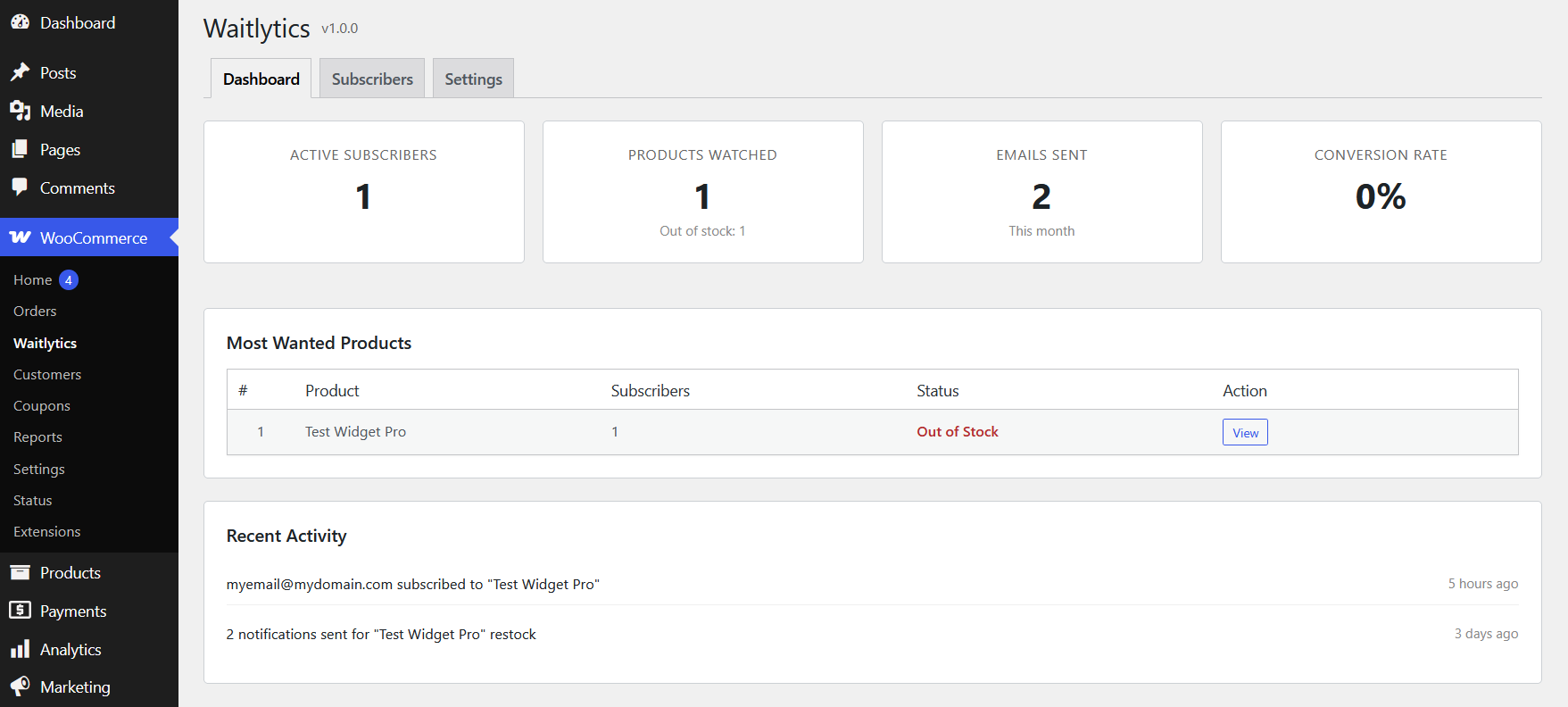Go to WooCommerce Home submenu

coord(32,280)
